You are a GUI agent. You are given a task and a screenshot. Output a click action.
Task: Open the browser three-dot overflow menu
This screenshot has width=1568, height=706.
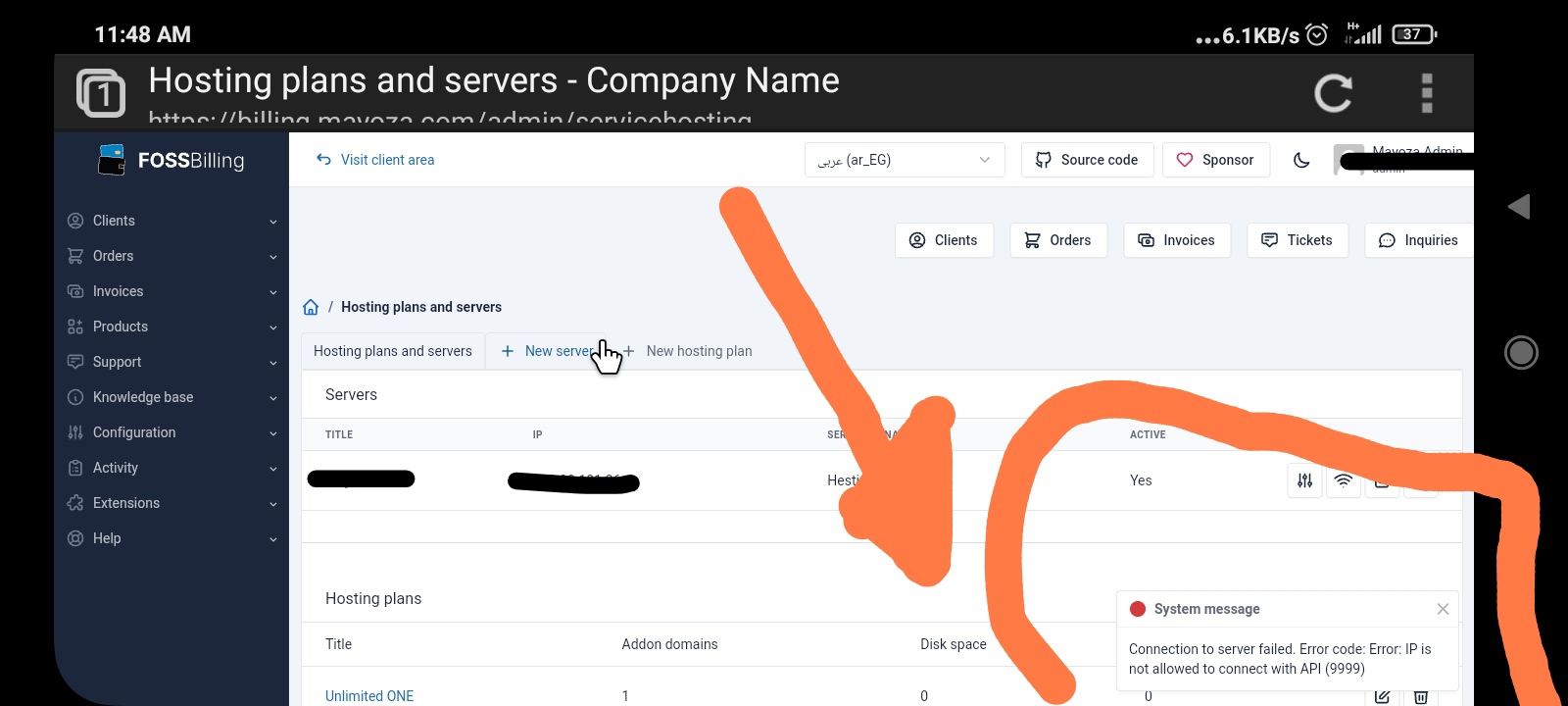click(x=1427, y=93)
